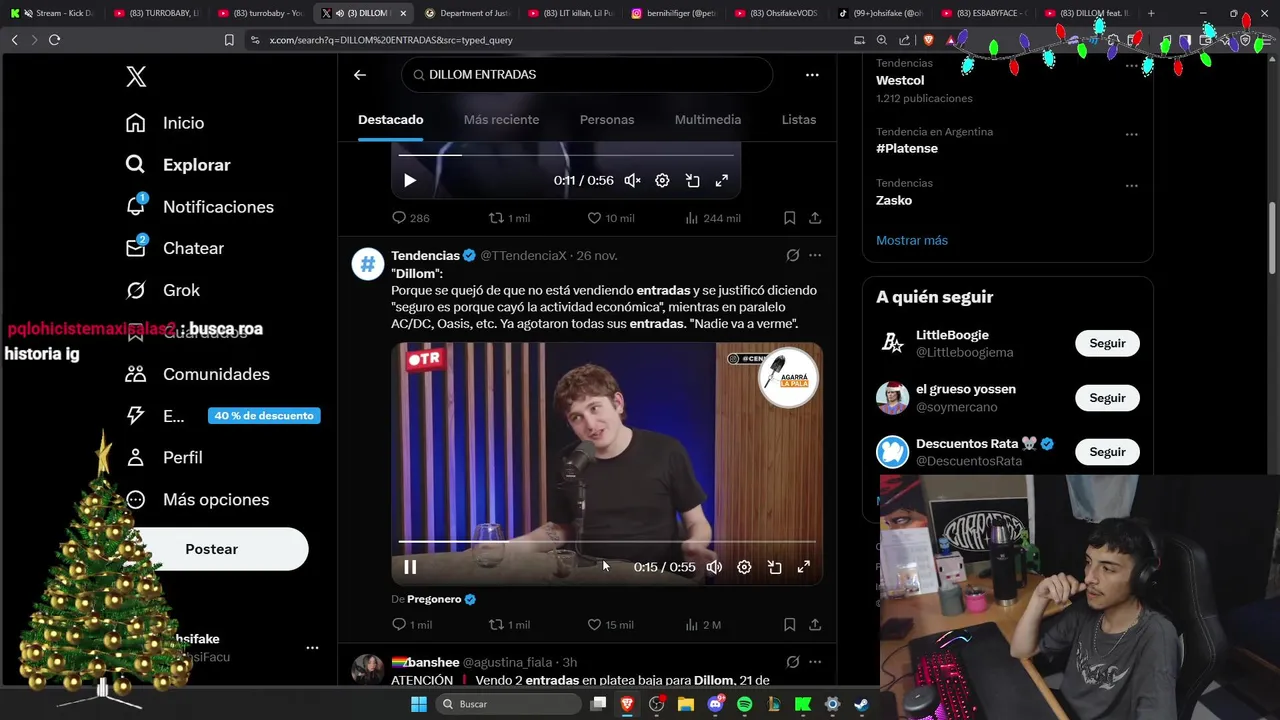The width and height of the screenshot is (1280, 720).
Task: Open the #Platense trend
Action: (907, 148)
